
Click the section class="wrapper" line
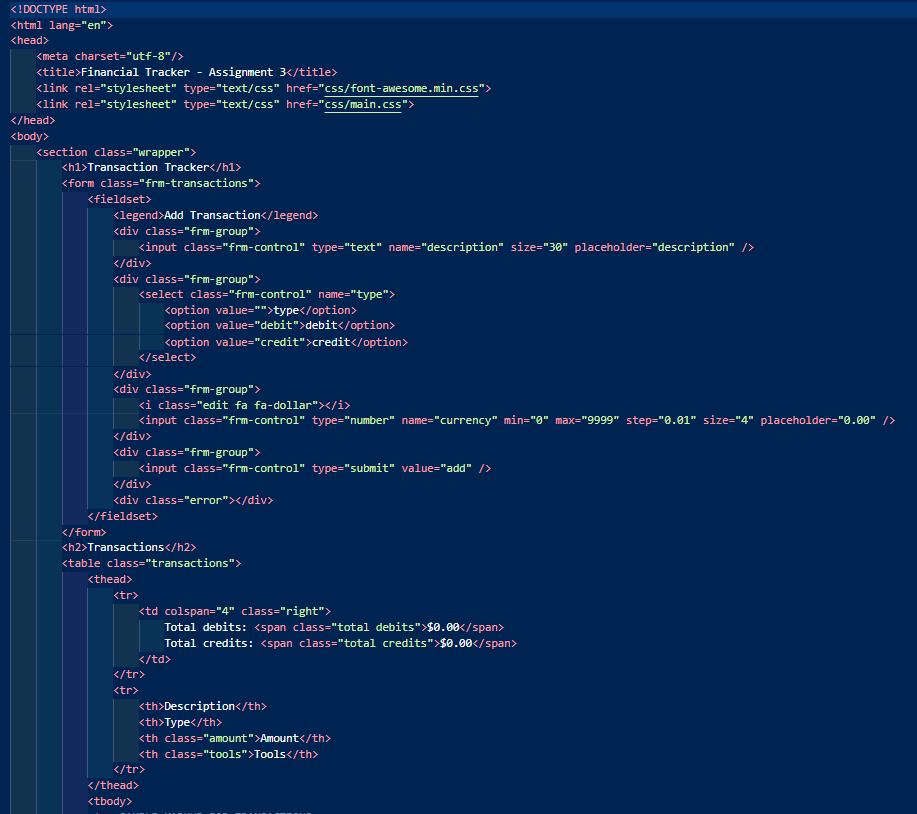click(x=116, y=152)
